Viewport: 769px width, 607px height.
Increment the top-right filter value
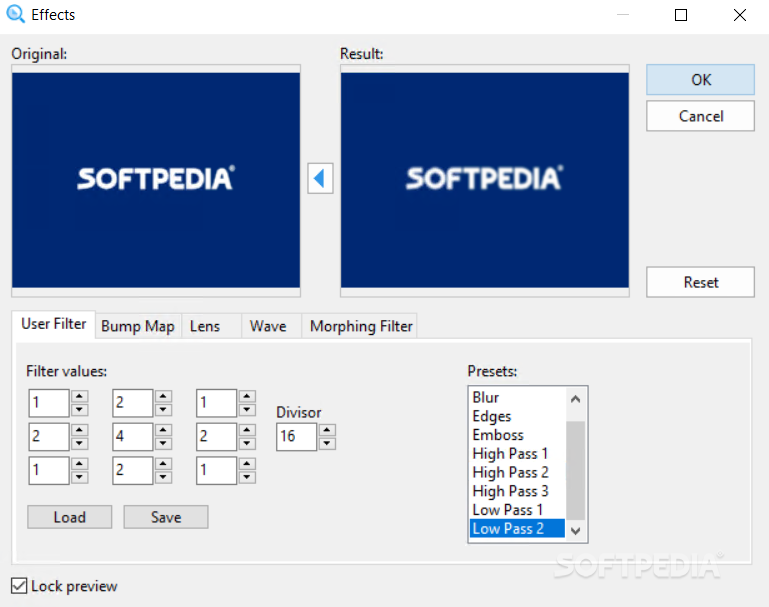pos(247,396)
